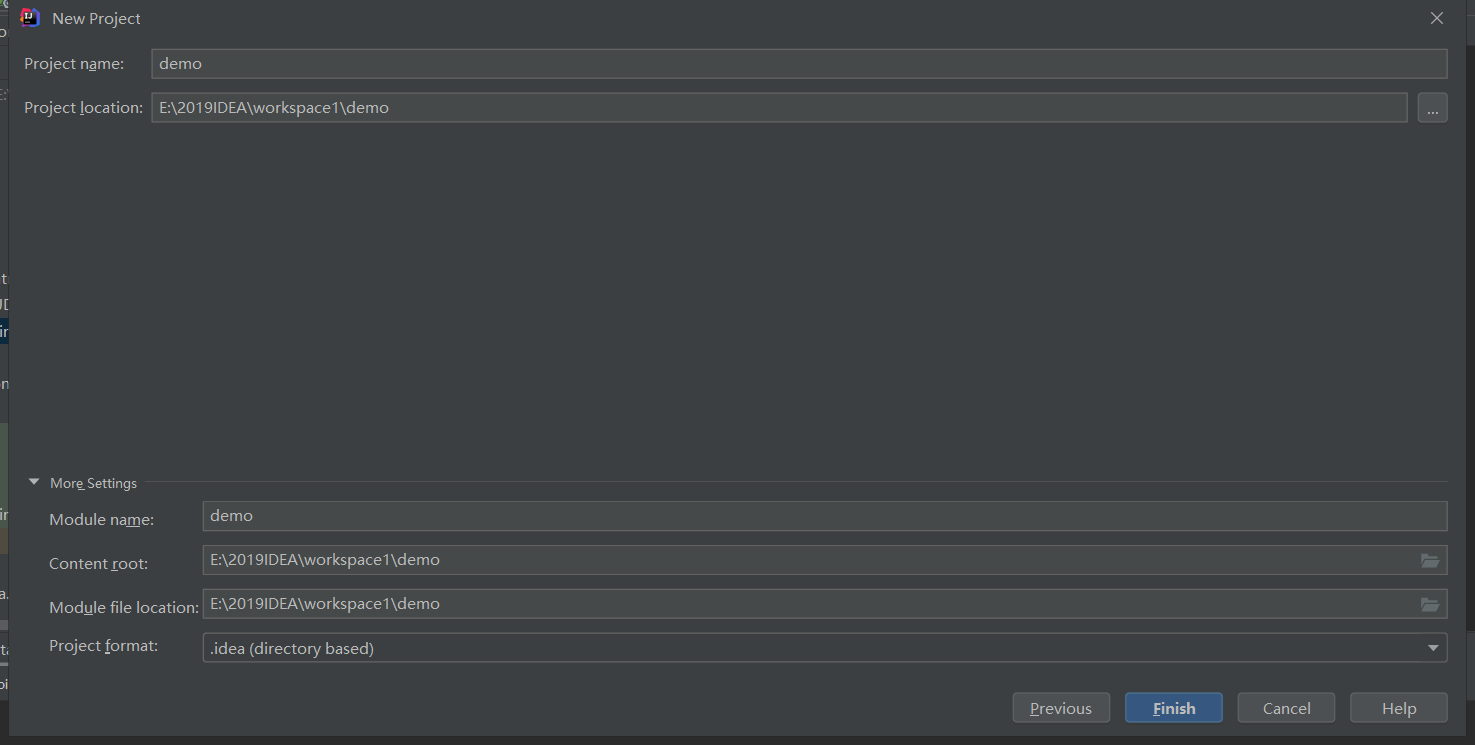Edit the Module name field
Image resolution: width=1475 pixels, height=745 pixels.
click(x=825, y=516)
